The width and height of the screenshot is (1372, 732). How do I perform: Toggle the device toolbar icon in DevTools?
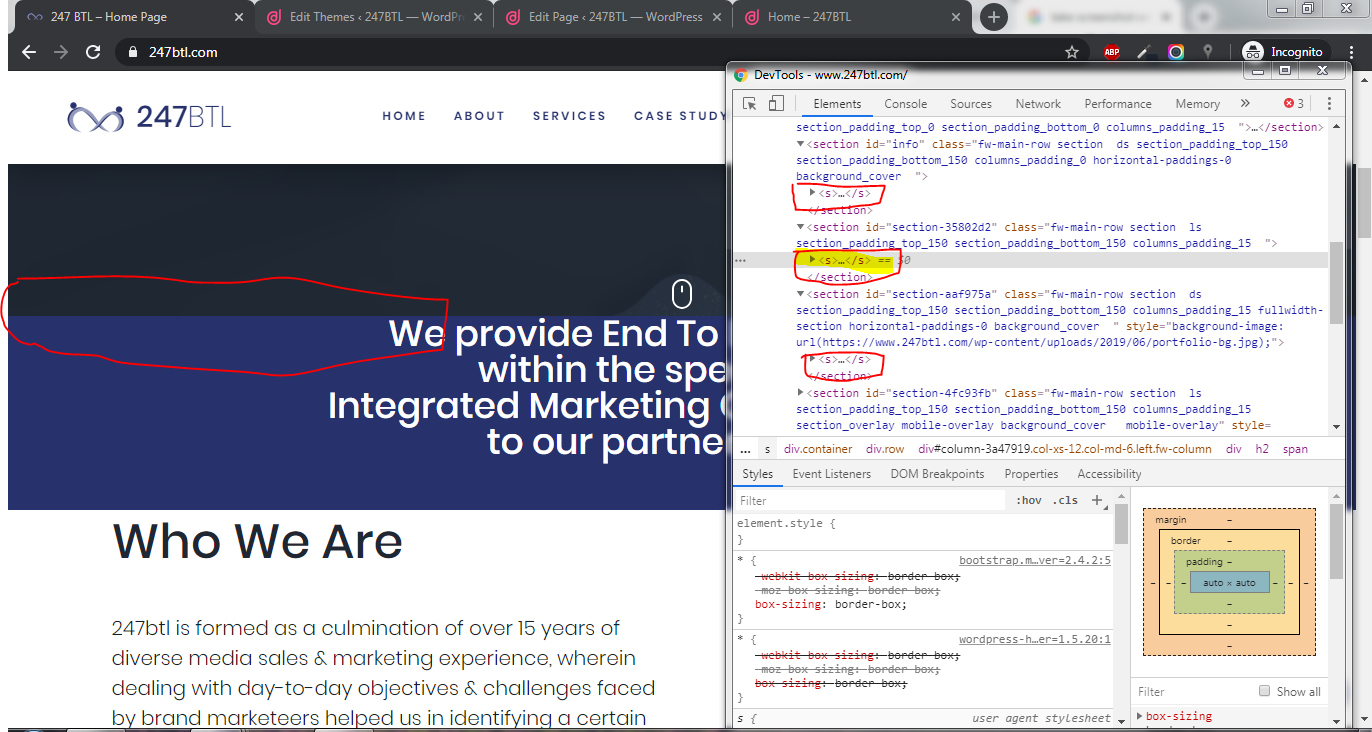click(x=776, y=104)
